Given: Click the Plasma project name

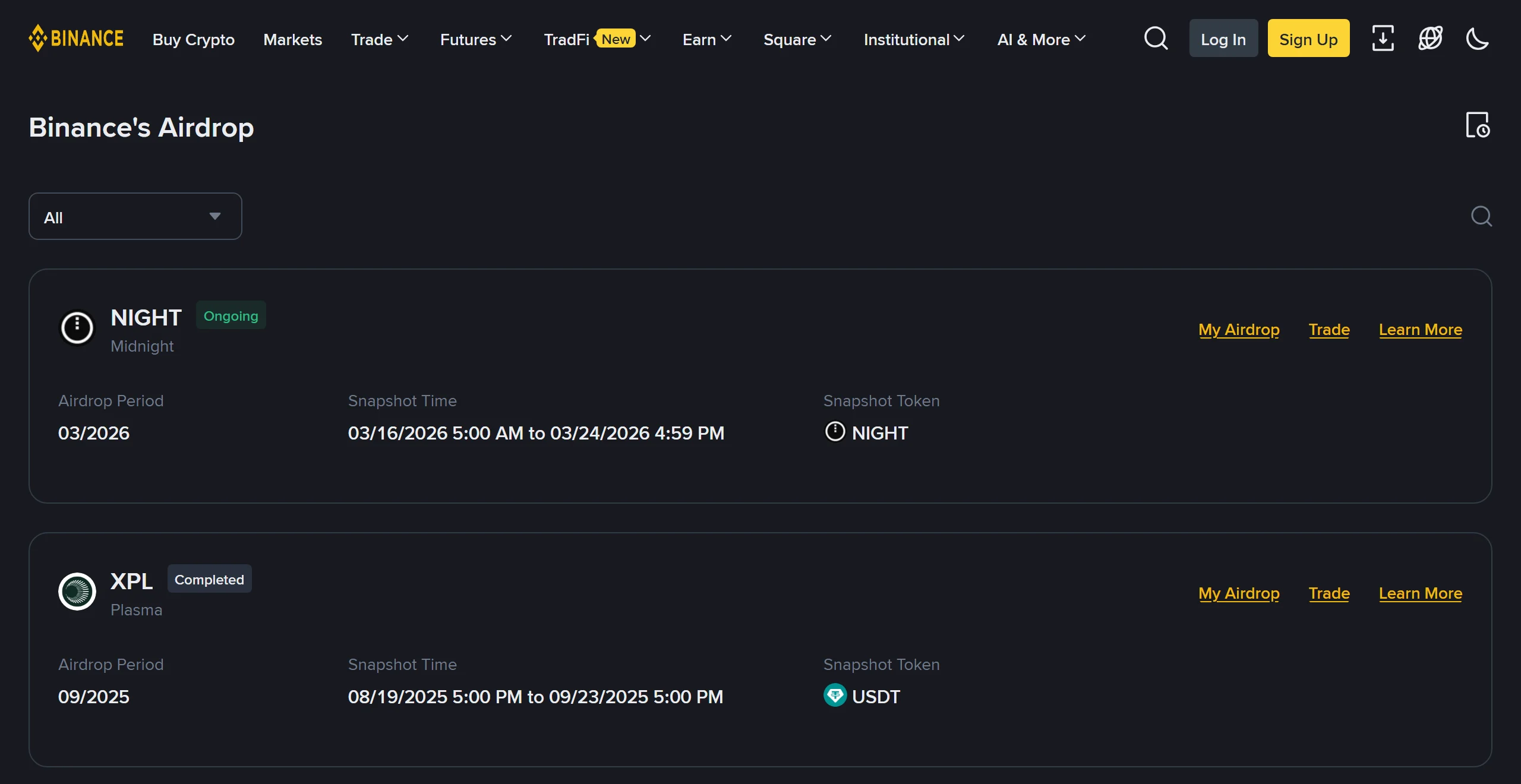Looking at the screenshot, I should point(136,610).
